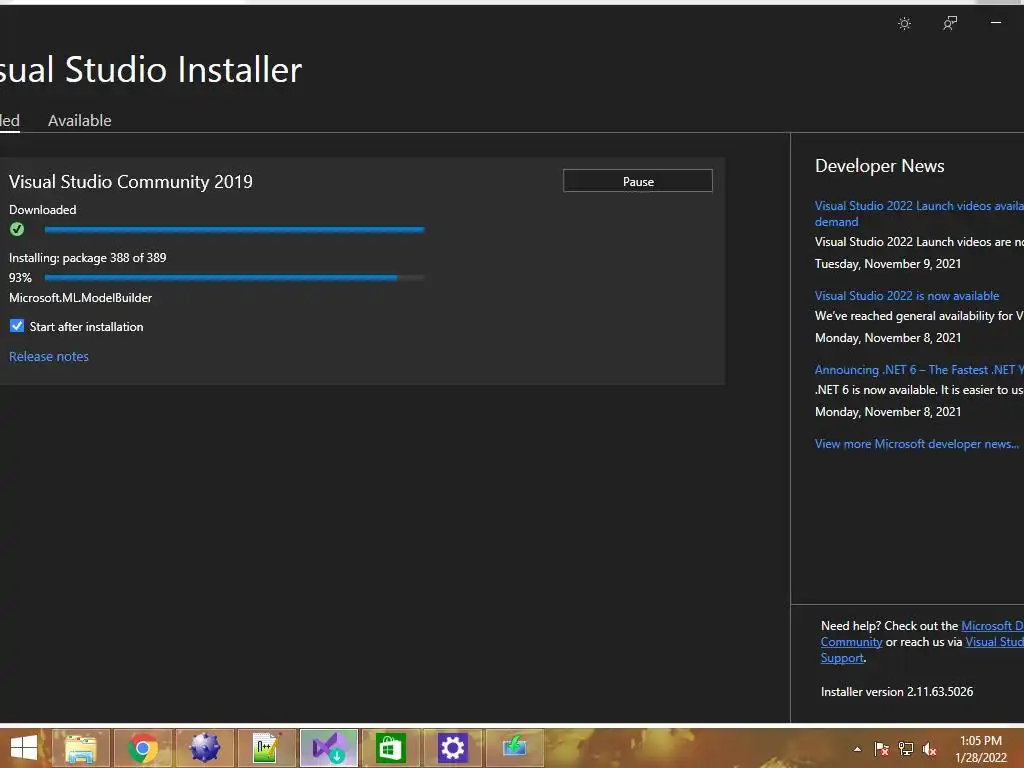Open Visual Studio 2022 is now available link
Viewport: 1024px width, 768px height.
(x=906, y=296)
